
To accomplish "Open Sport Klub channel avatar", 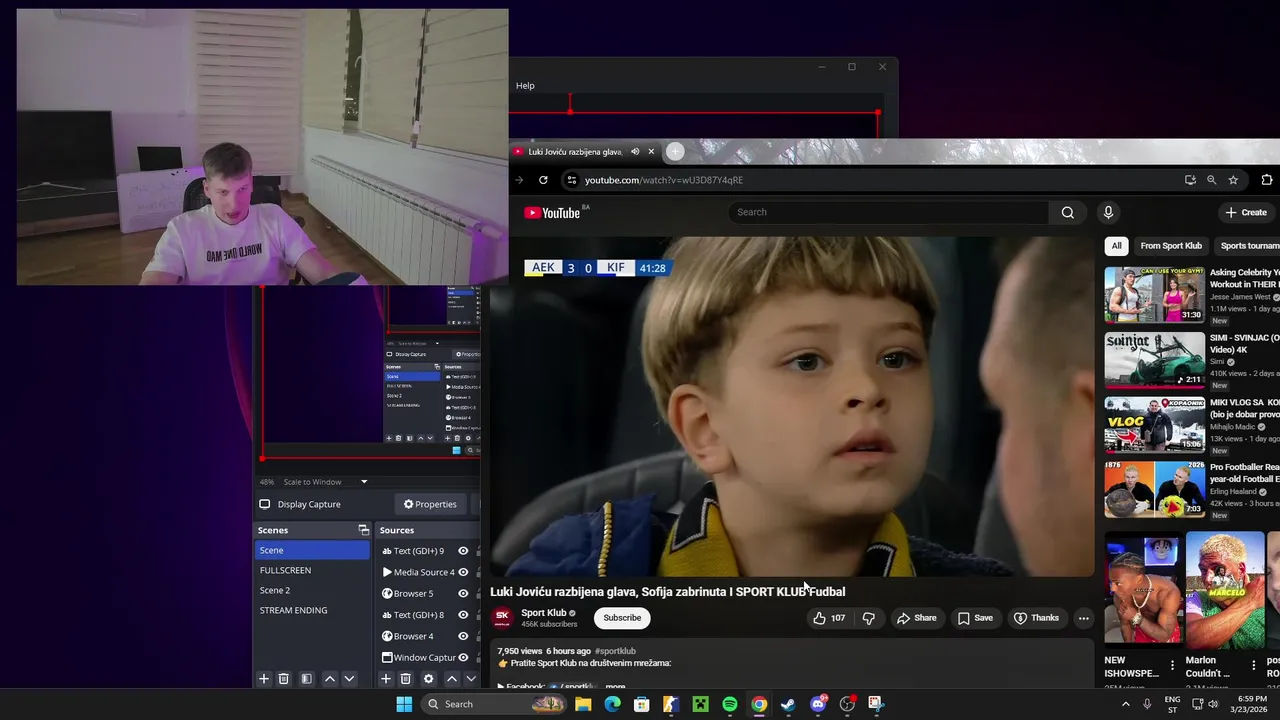I will [503, 618].
